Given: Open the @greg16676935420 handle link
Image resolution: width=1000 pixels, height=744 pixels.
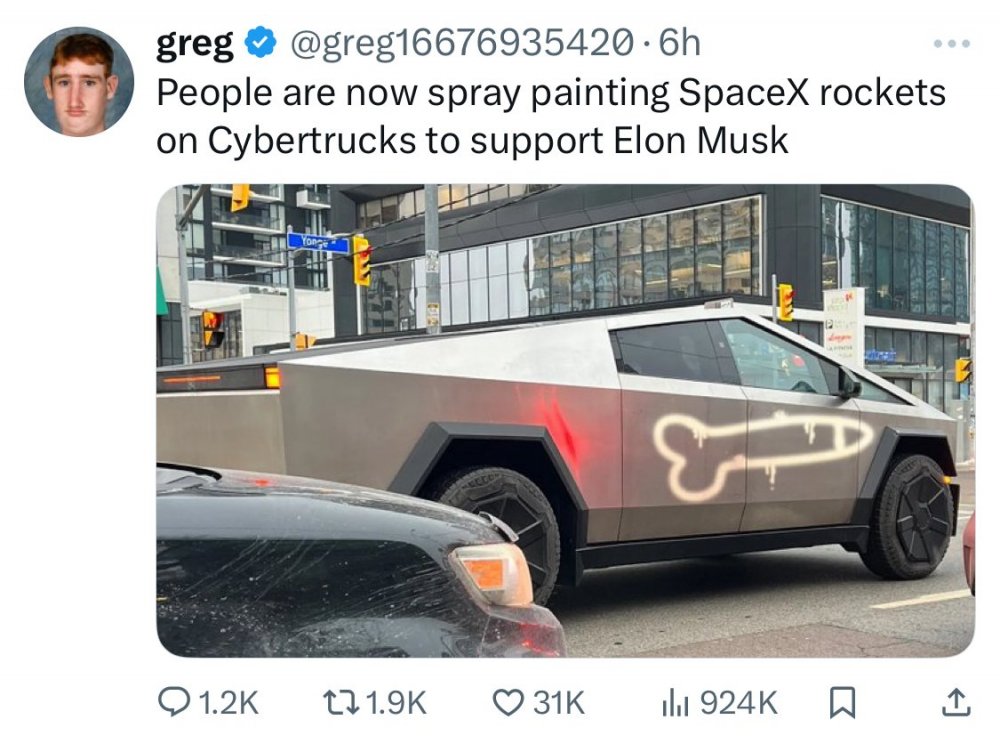Looking at the screenshot, I should 462,43.
